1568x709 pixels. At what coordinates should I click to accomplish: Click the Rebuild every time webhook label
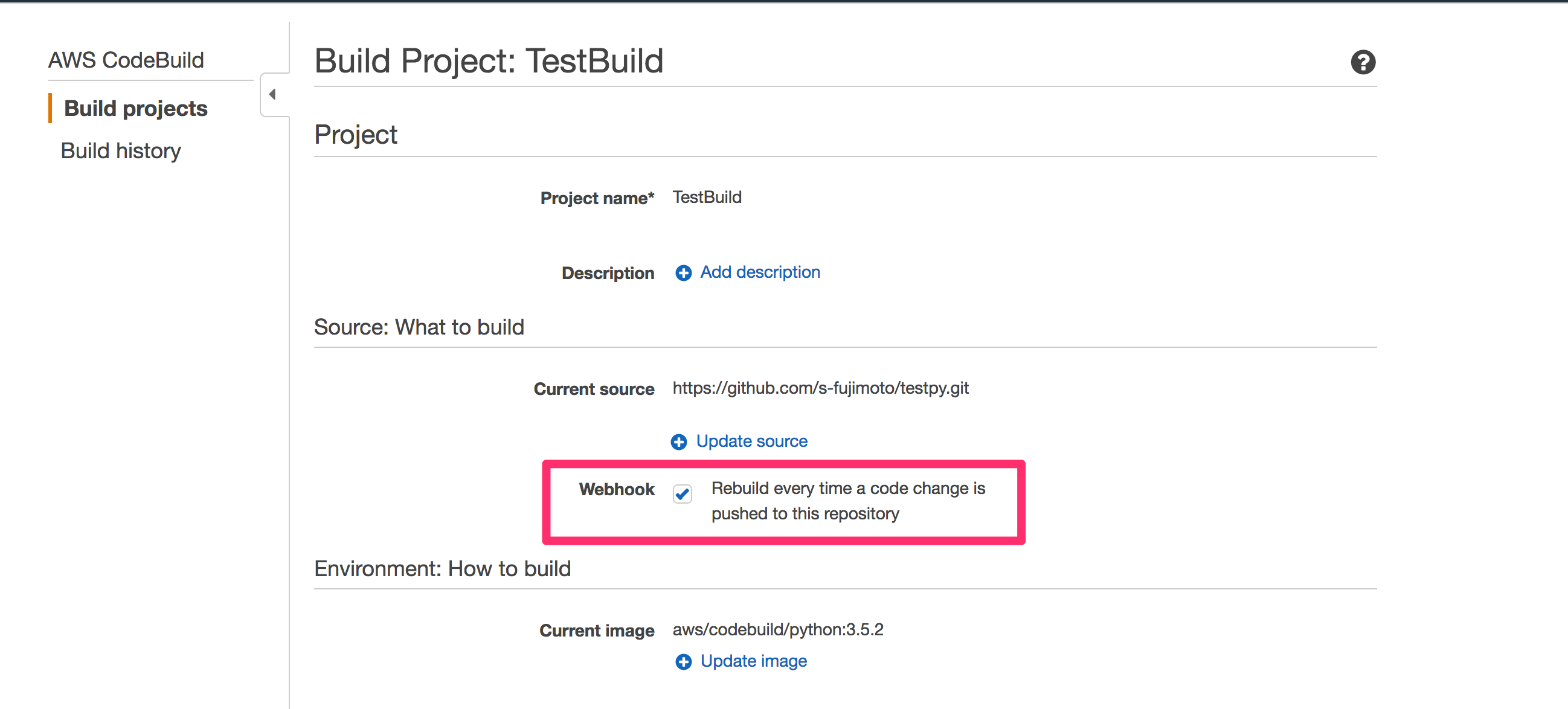(x=847, y=501)
